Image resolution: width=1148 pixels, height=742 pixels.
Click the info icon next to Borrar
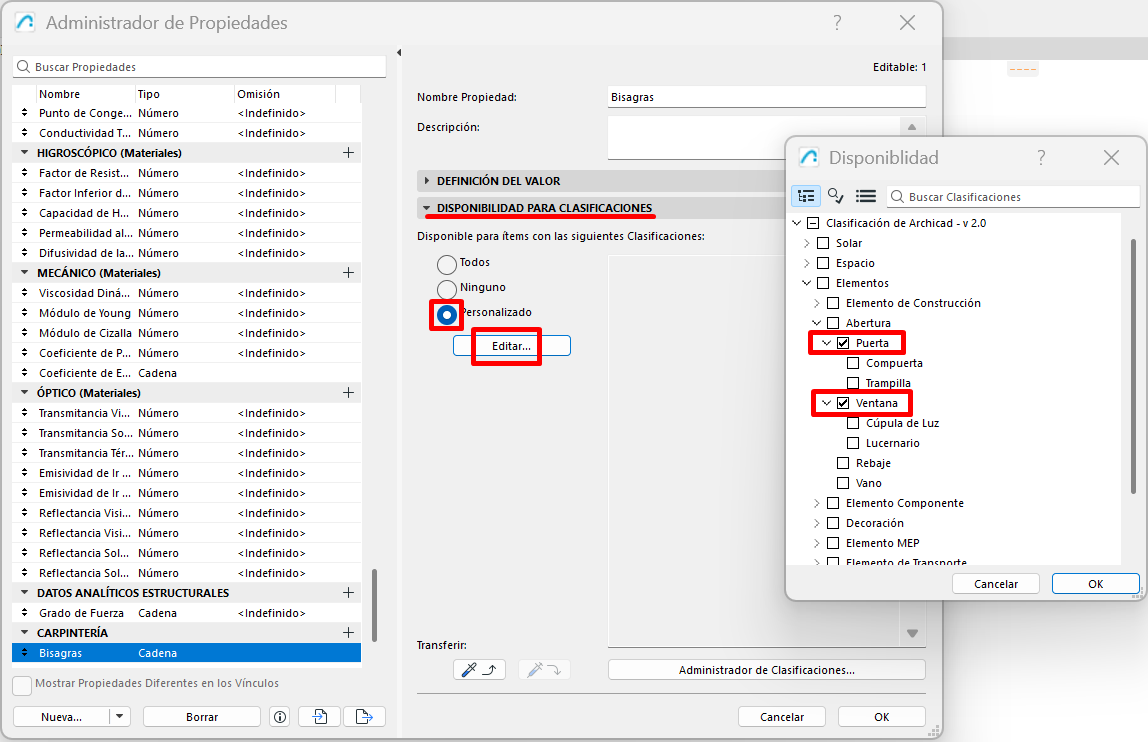point(280,717)
